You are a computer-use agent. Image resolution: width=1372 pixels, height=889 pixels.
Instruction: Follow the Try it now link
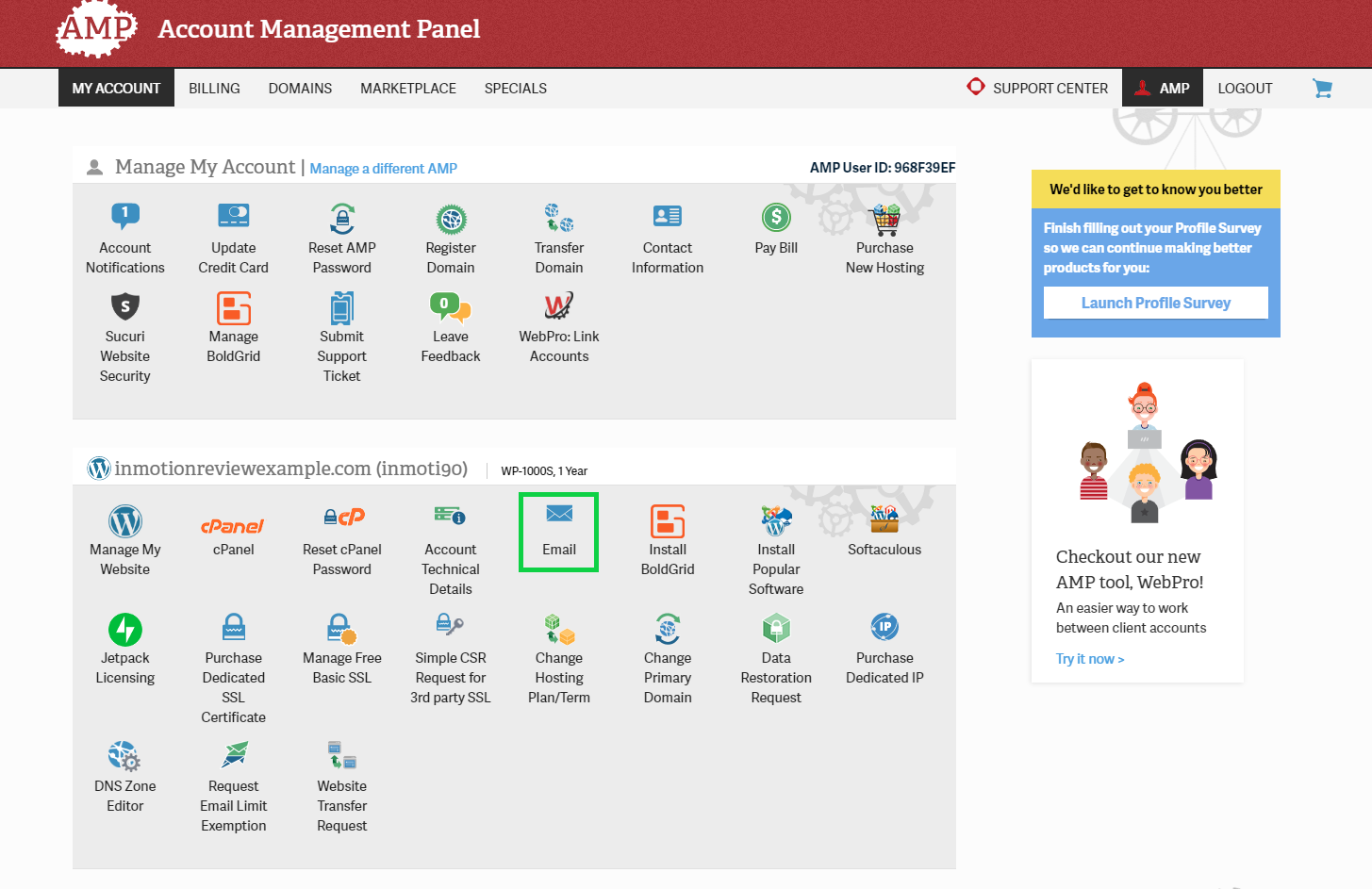coord(1089,659)
